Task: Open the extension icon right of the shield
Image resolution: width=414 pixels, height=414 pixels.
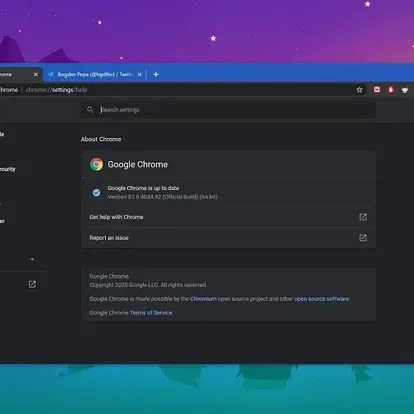Action: tap(405, 90)
